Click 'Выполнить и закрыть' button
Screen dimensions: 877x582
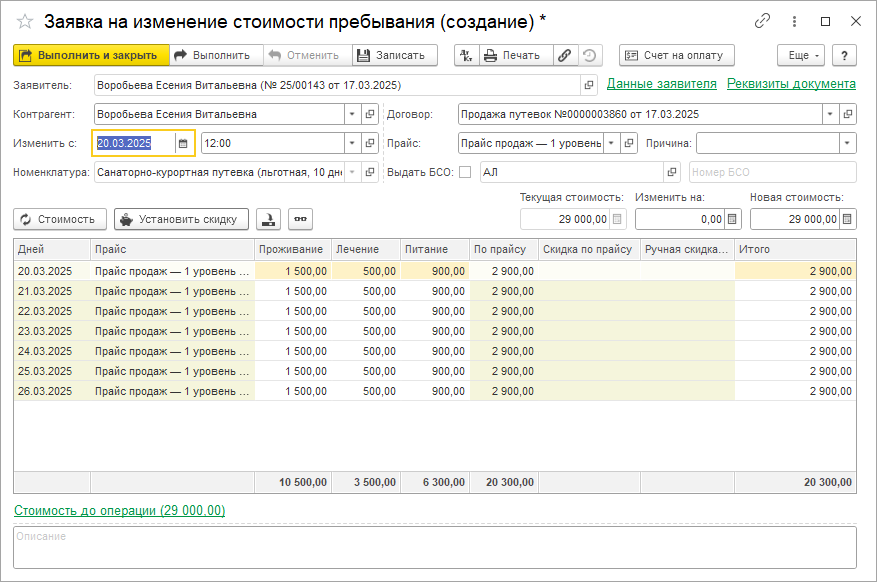[89, 56]
